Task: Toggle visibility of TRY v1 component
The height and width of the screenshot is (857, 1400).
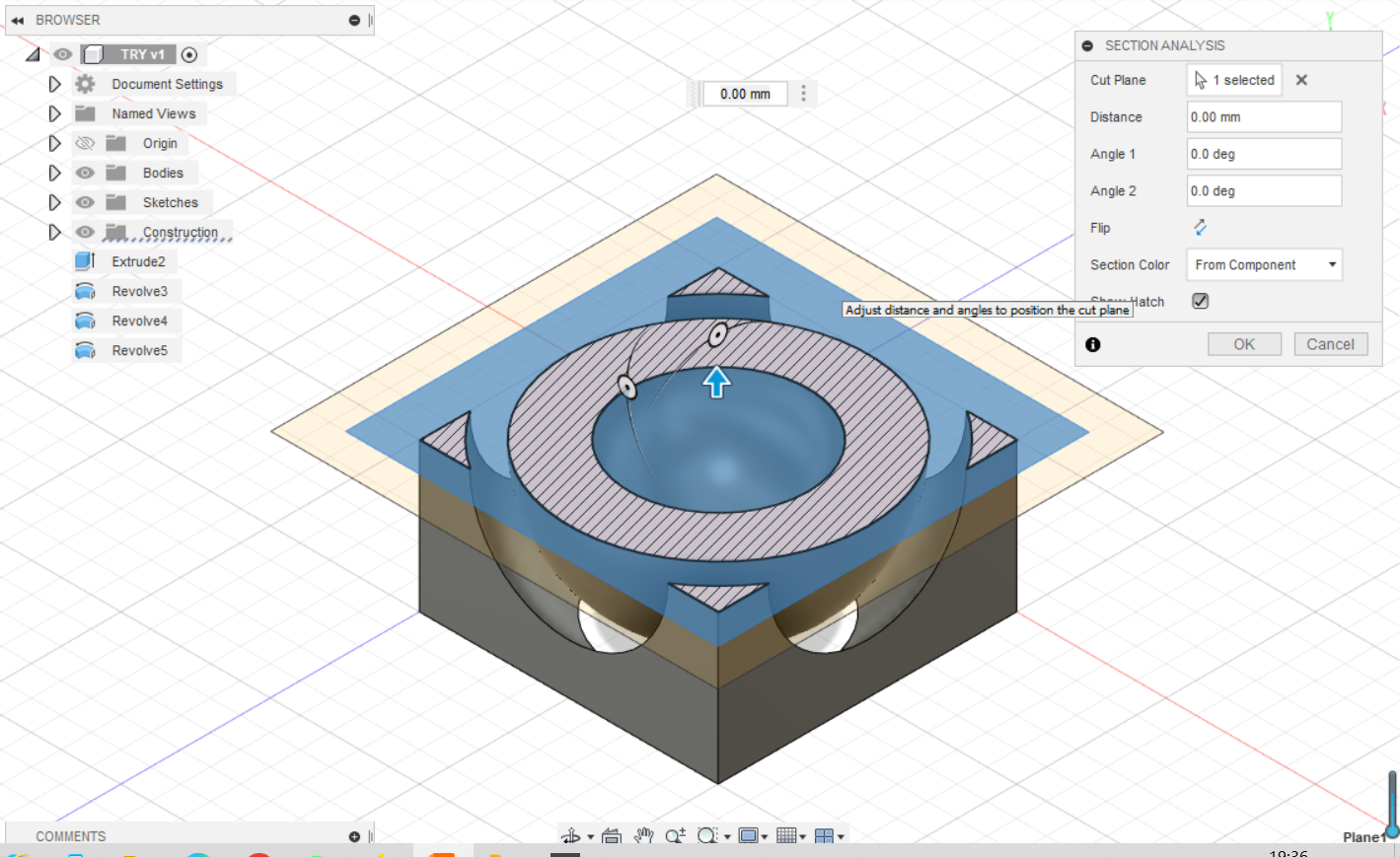Action: coord(63,54)
